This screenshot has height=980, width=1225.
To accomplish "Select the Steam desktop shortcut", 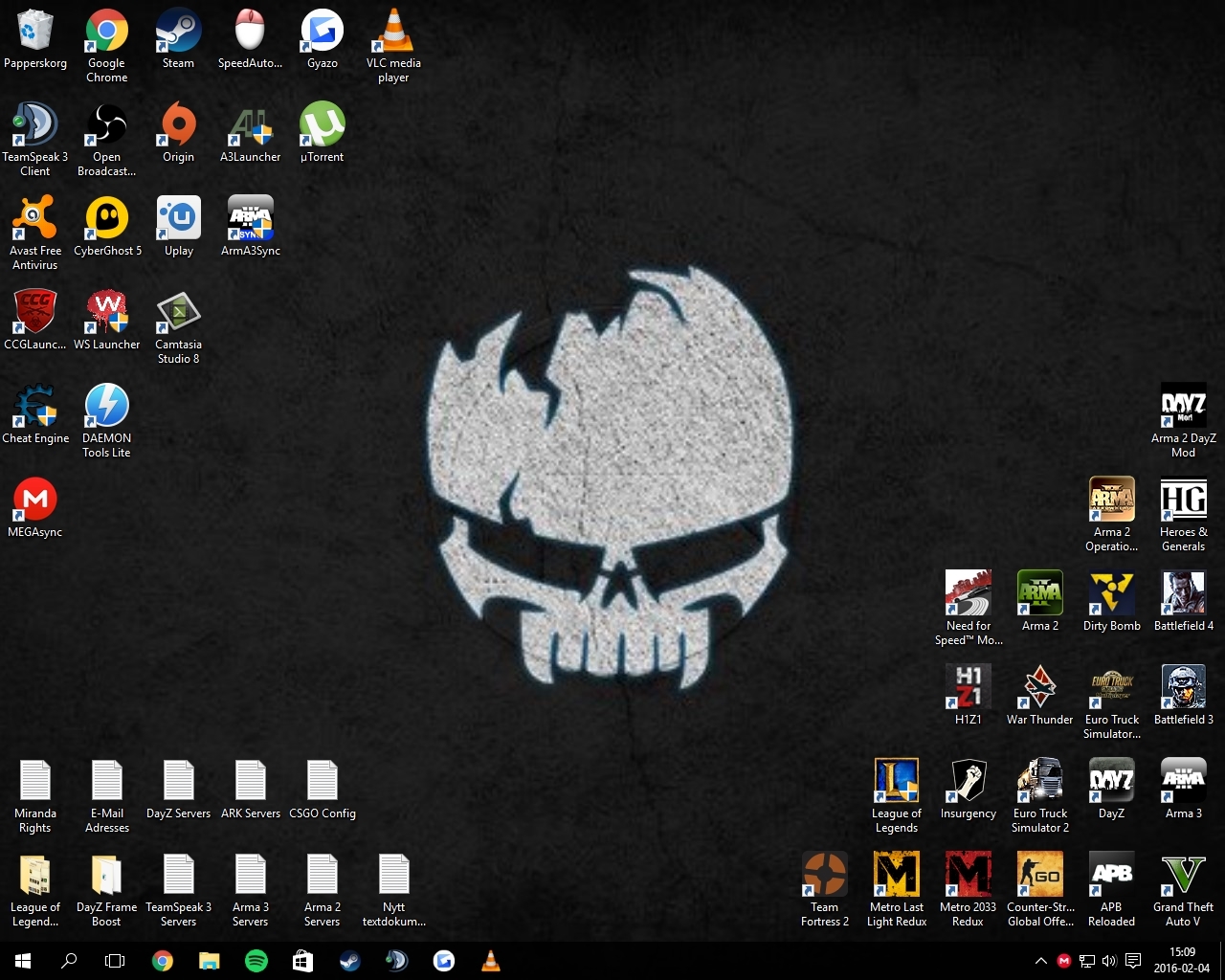I will 179,39.
